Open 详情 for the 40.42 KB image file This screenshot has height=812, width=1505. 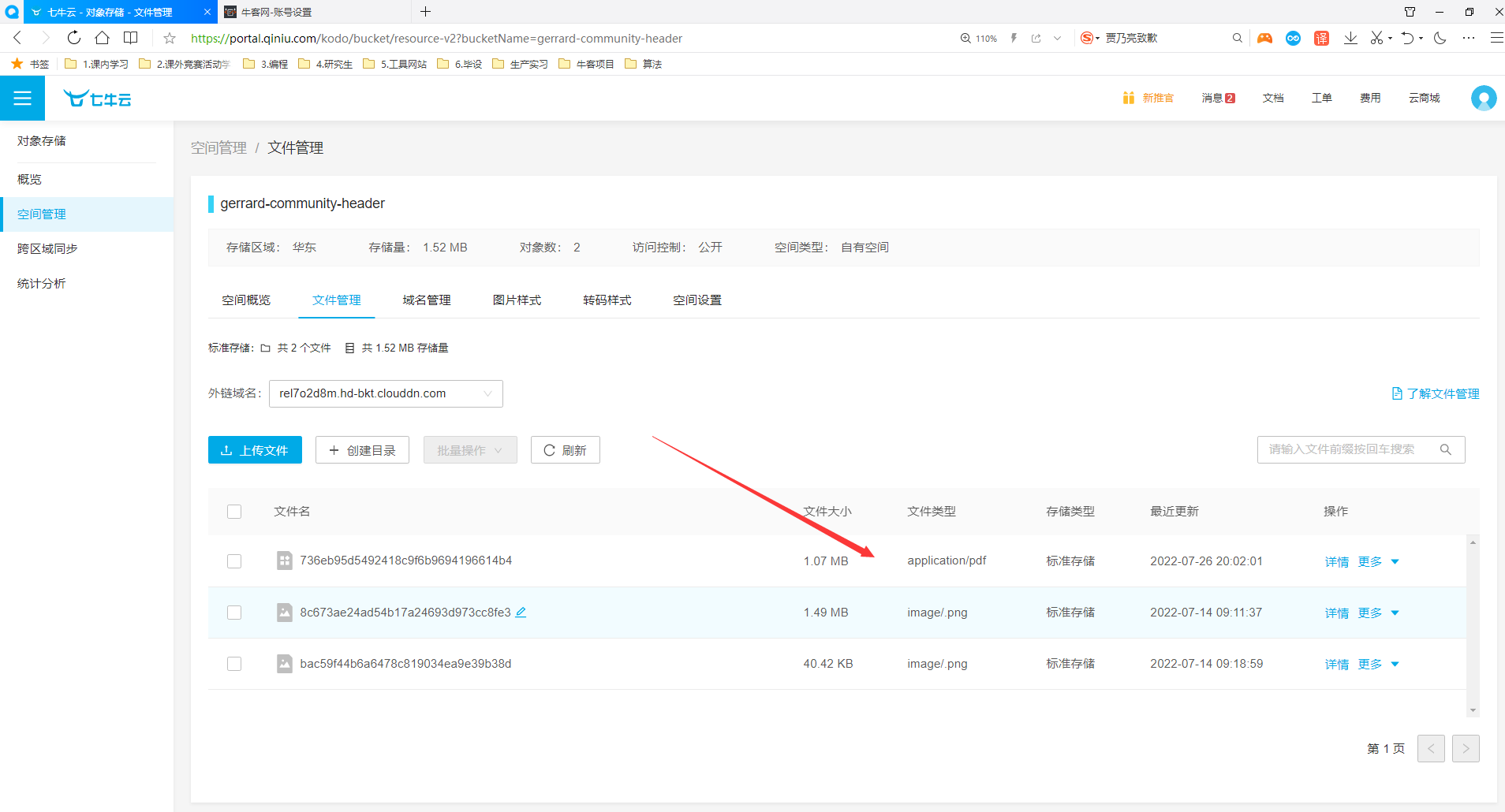pos(1336,664)
